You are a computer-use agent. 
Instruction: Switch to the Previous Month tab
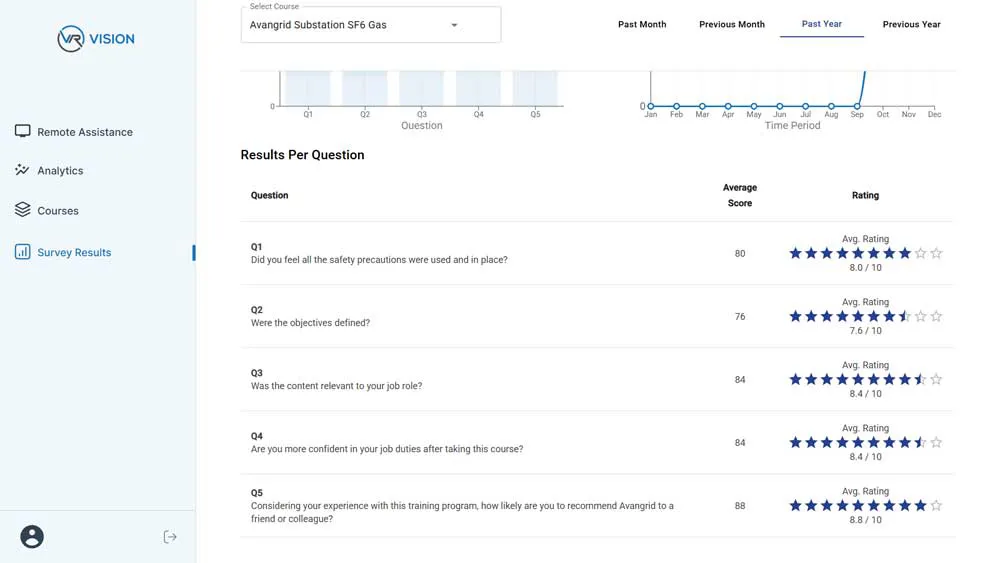coord(732,24)
